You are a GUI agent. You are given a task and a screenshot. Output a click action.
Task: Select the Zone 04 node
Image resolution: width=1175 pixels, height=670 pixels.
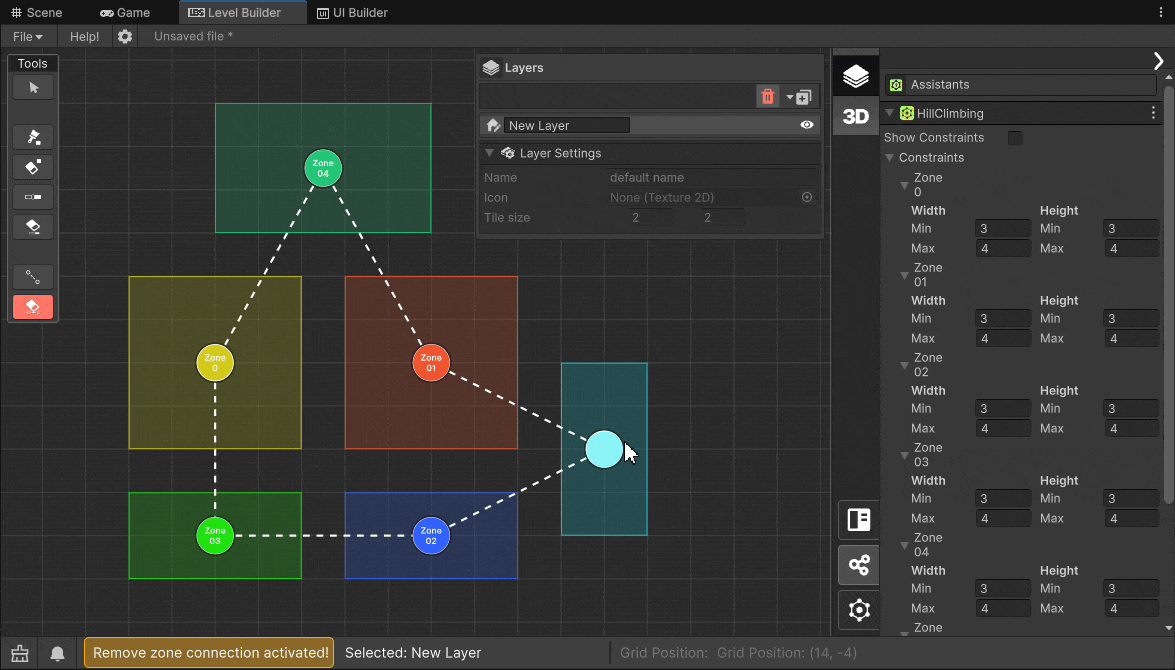(323, 169)
